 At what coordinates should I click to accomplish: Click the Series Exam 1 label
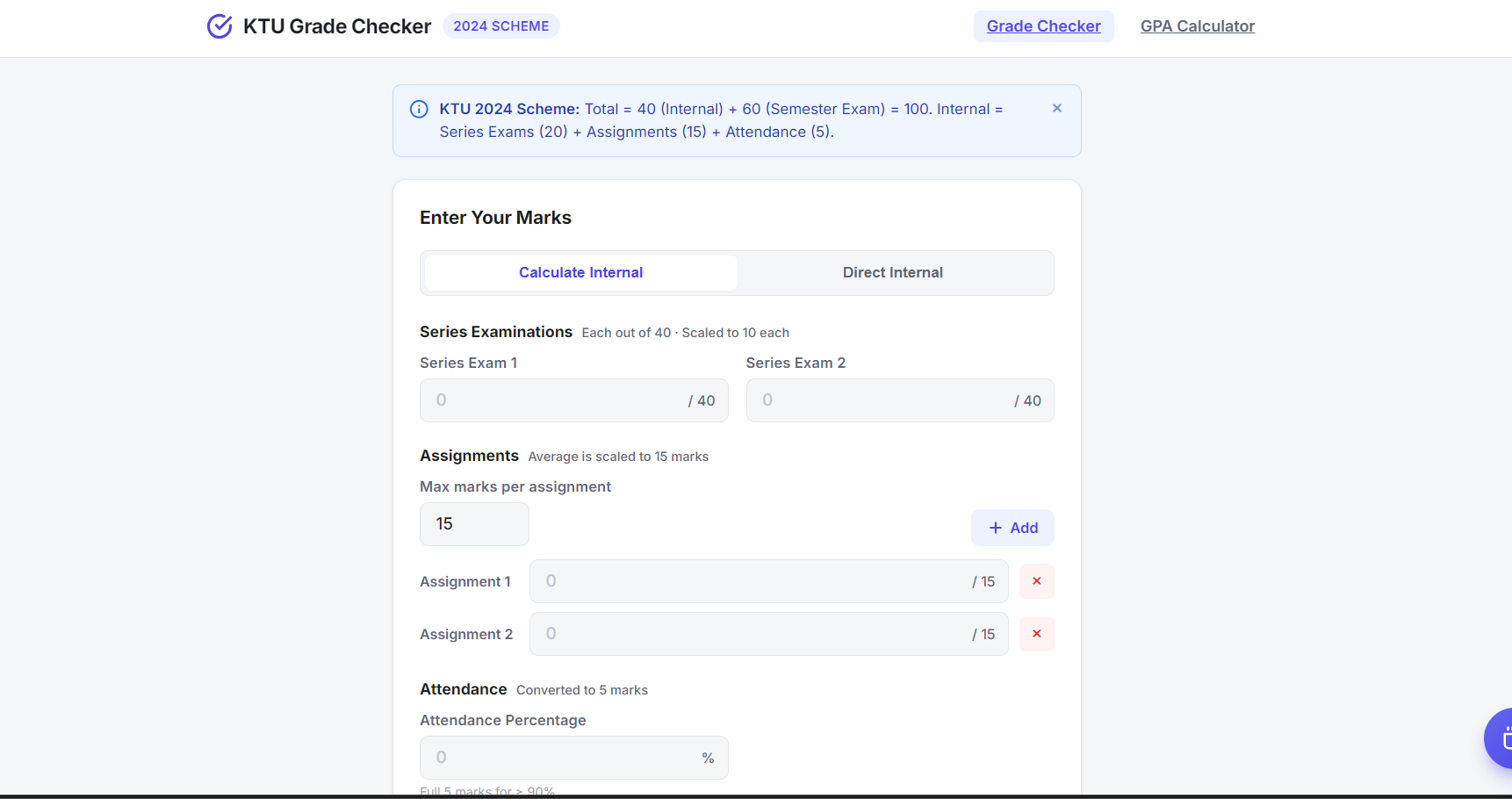point(469,363)
